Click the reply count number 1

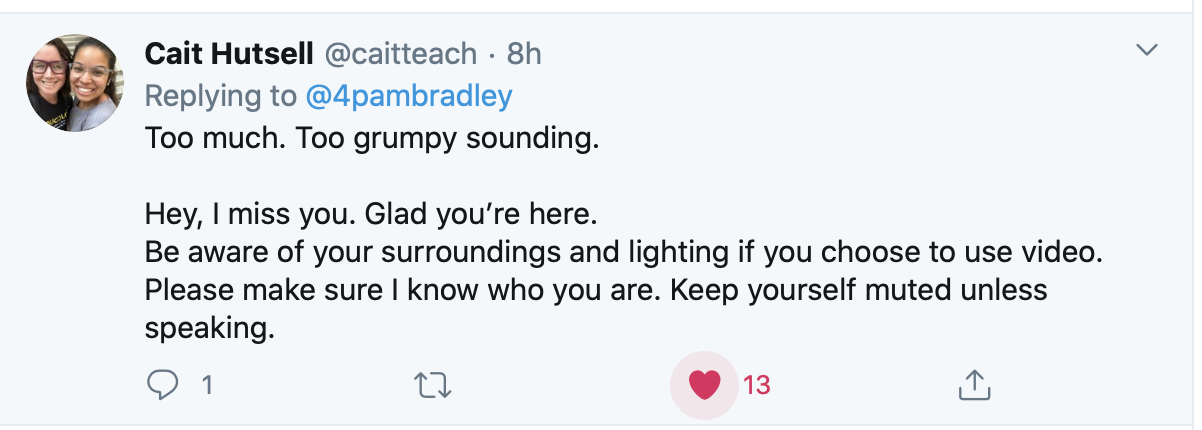(207, 384)
